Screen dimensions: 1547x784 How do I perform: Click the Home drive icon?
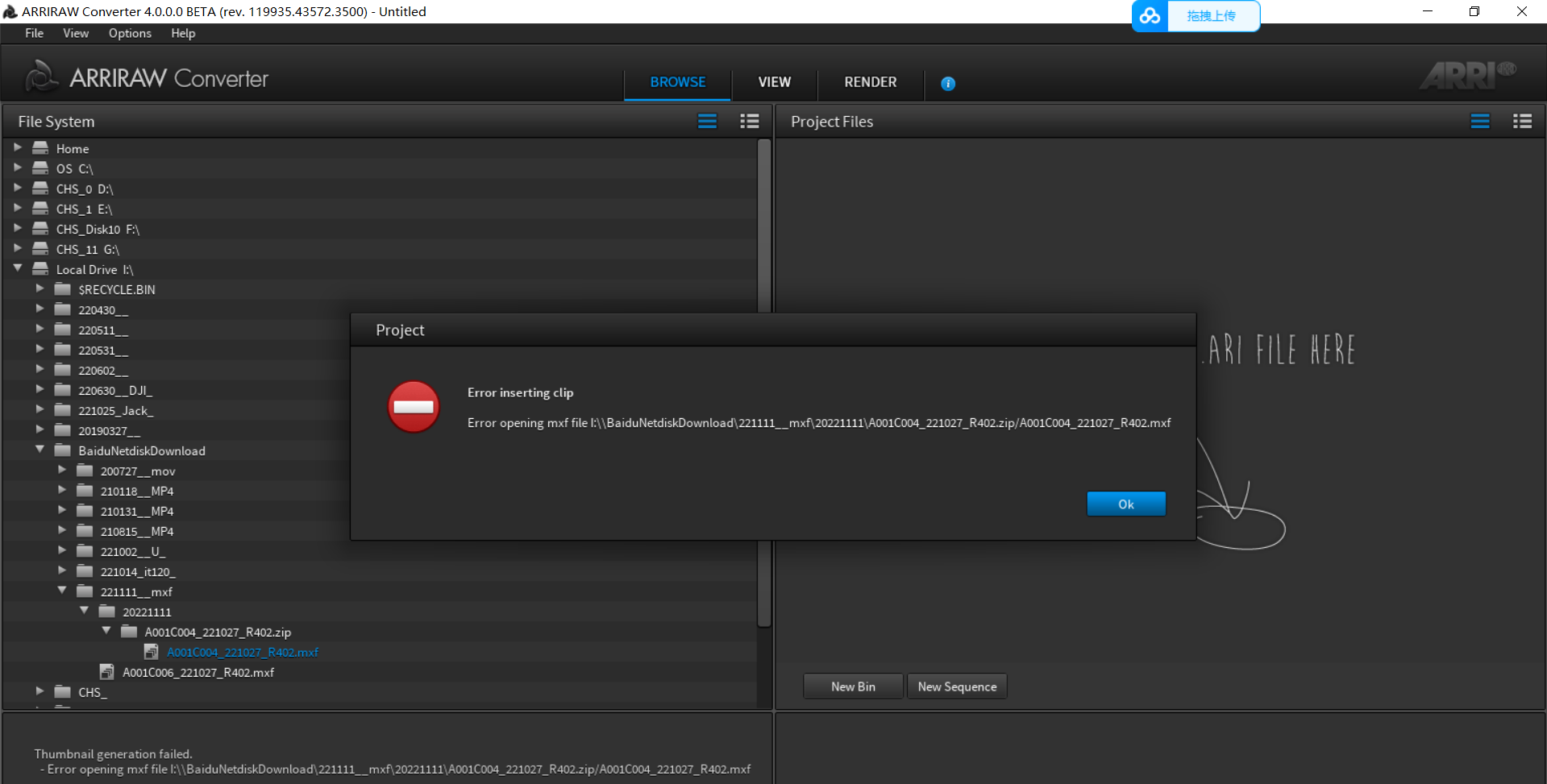click(40, 147)
